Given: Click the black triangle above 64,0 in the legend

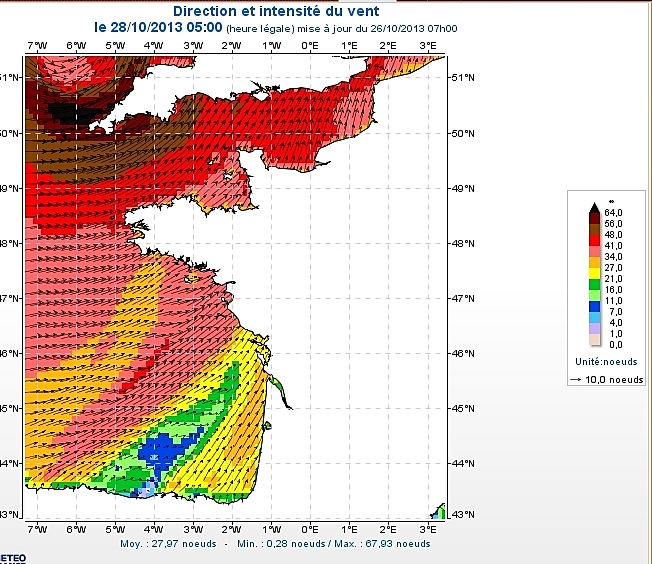Looking at the screenshot, I should [594, 207].
